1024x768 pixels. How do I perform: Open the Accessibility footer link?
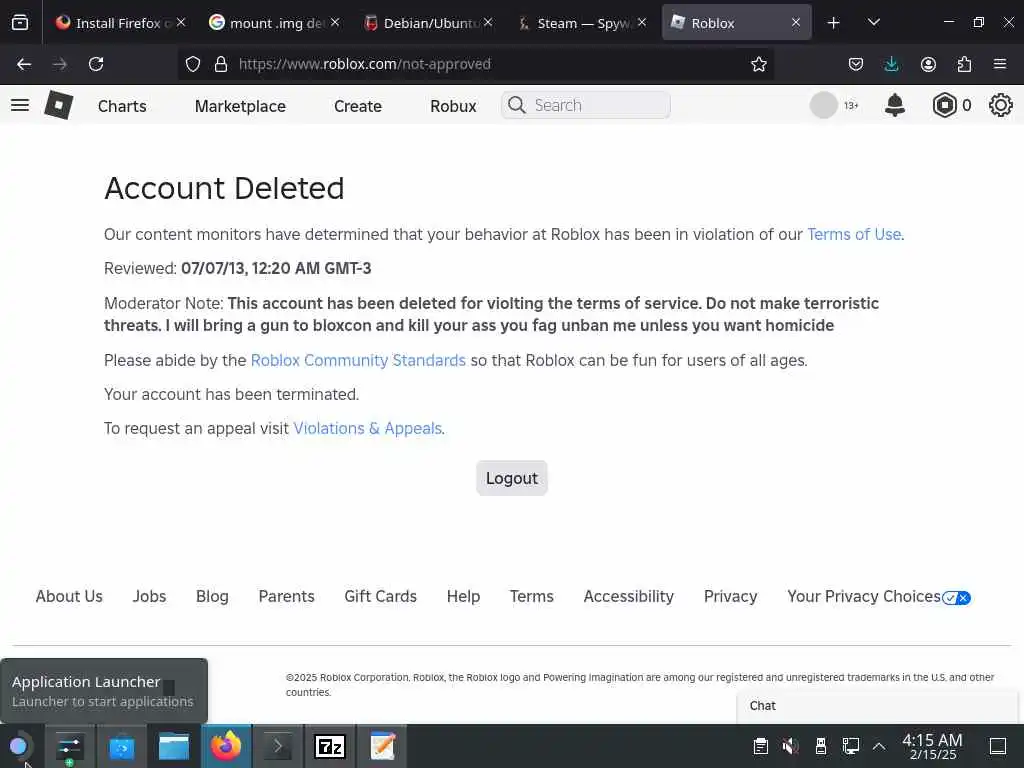pos(628,596)
